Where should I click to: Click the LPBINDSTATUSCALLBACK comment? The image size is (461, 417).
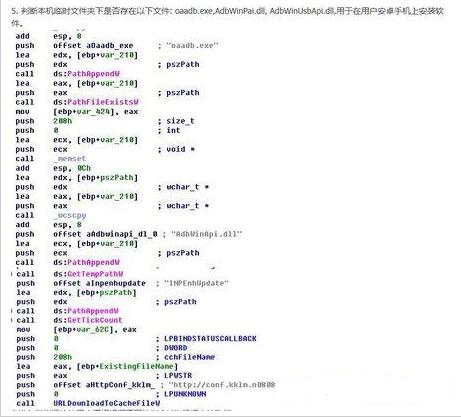(x=210, y=339)
